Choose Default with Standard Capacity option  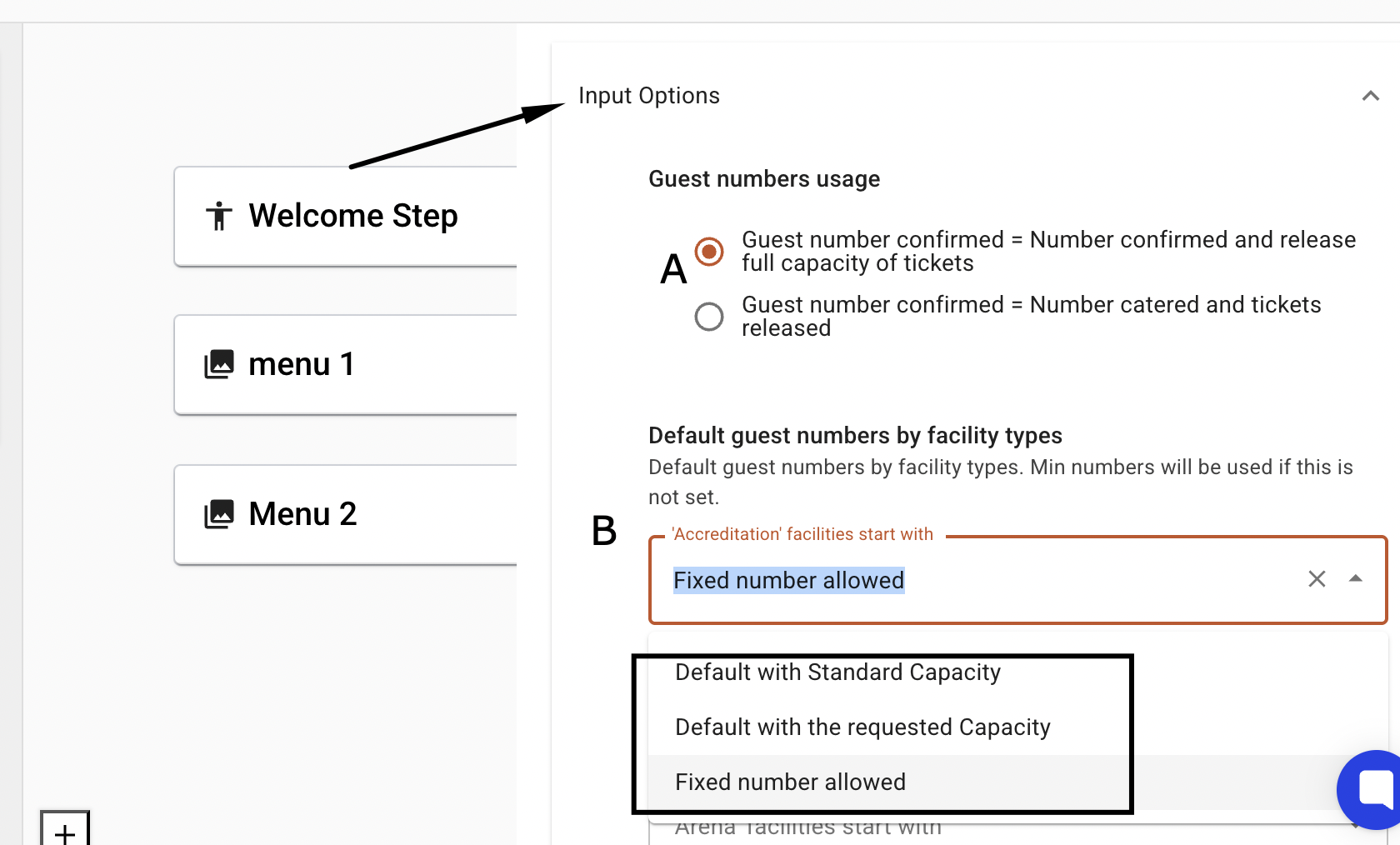pos(837,672)
